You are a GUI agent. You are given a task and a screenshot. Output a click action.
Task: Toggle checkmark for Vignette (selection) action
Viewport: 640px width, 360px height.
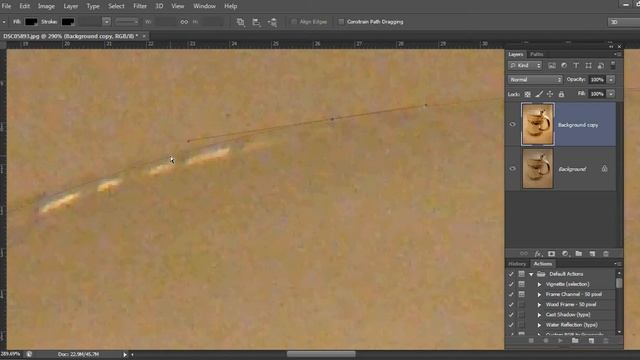(x=511, y=284)
